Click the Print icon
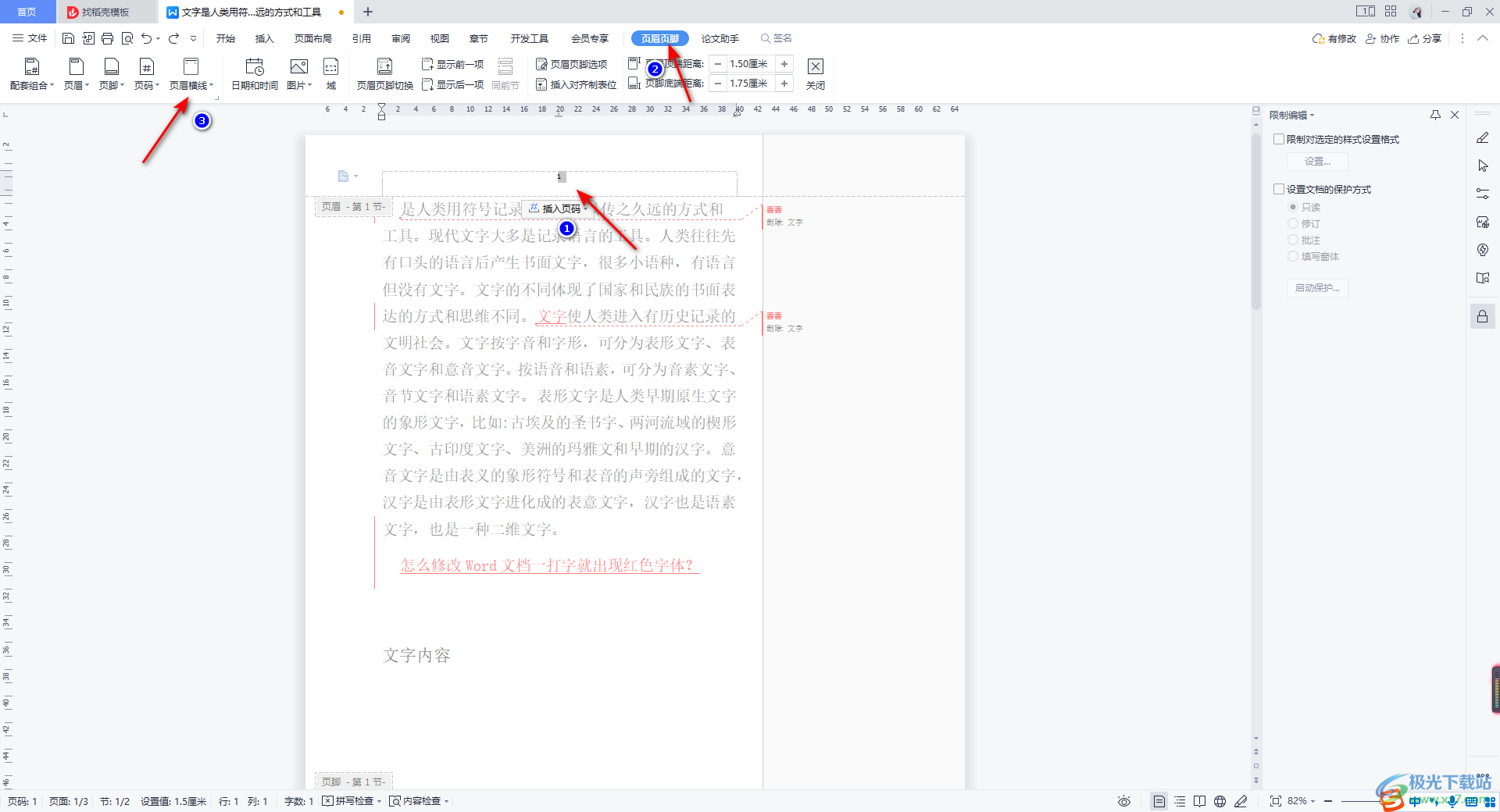Image resolution: width=1500 pixels, height=812 pixels. [x=108, y=38]
